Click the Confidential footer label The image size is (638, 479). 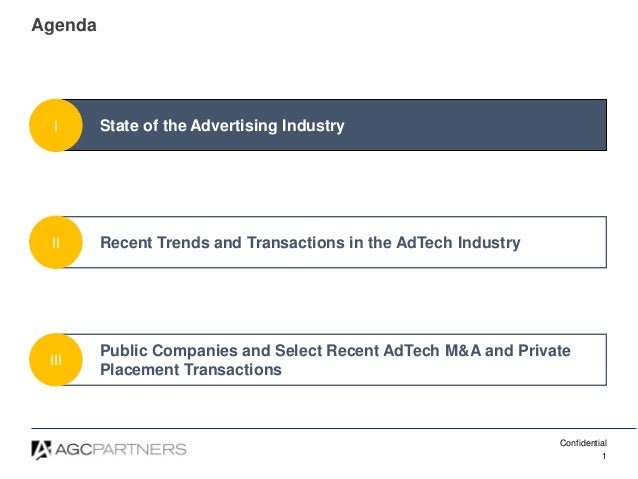point(583,443)
